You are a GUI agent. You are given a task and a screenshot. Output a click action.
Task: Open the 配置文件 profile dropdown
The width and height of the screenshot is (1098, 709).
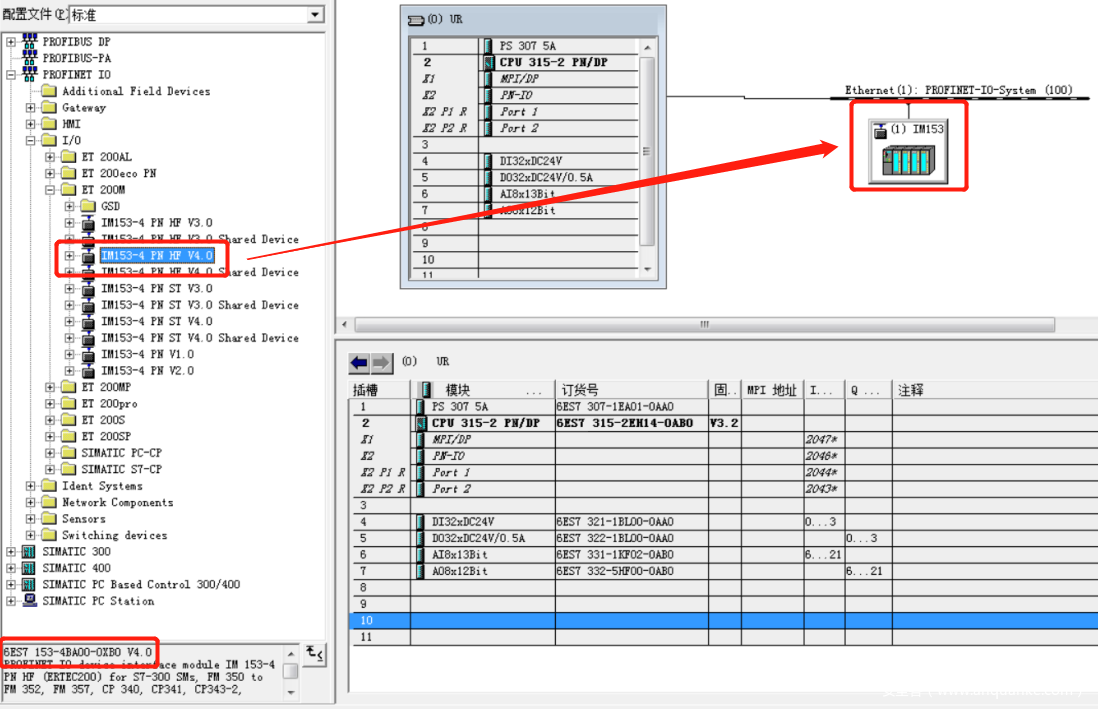click(316, 15)
